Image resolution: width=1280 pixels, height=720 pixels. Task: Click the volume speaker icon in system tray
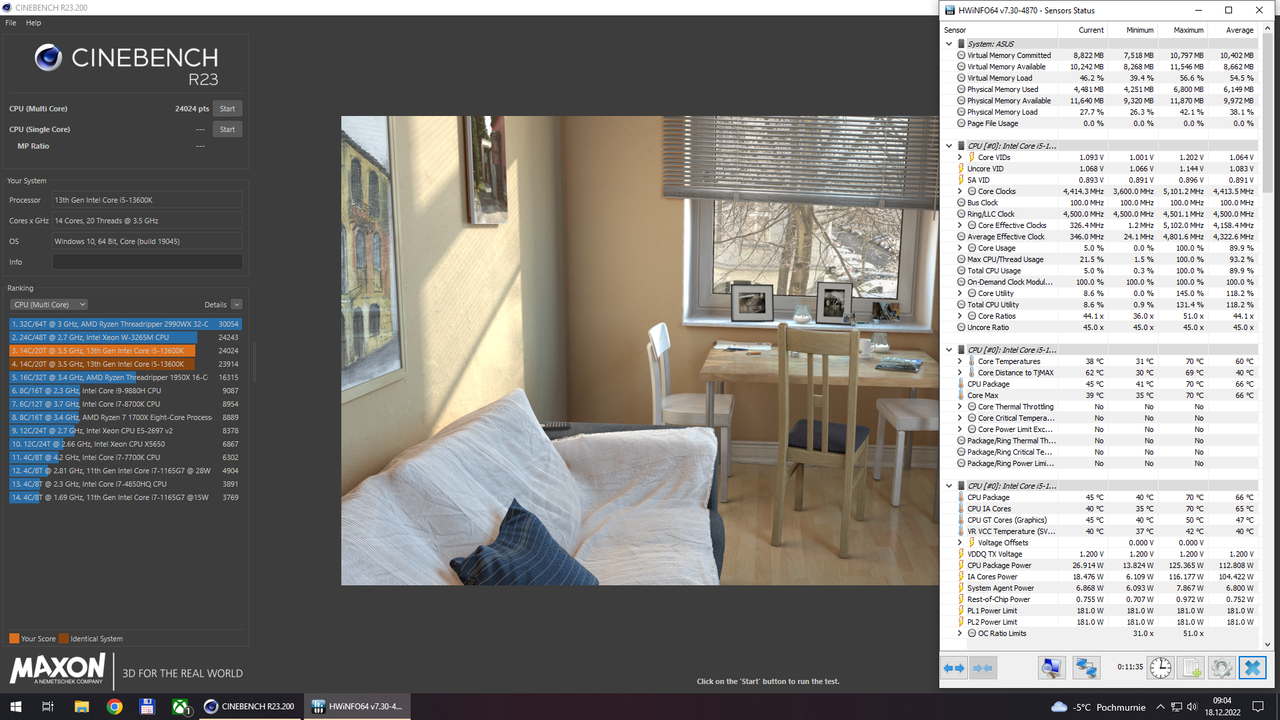[x=1189, y=706]
